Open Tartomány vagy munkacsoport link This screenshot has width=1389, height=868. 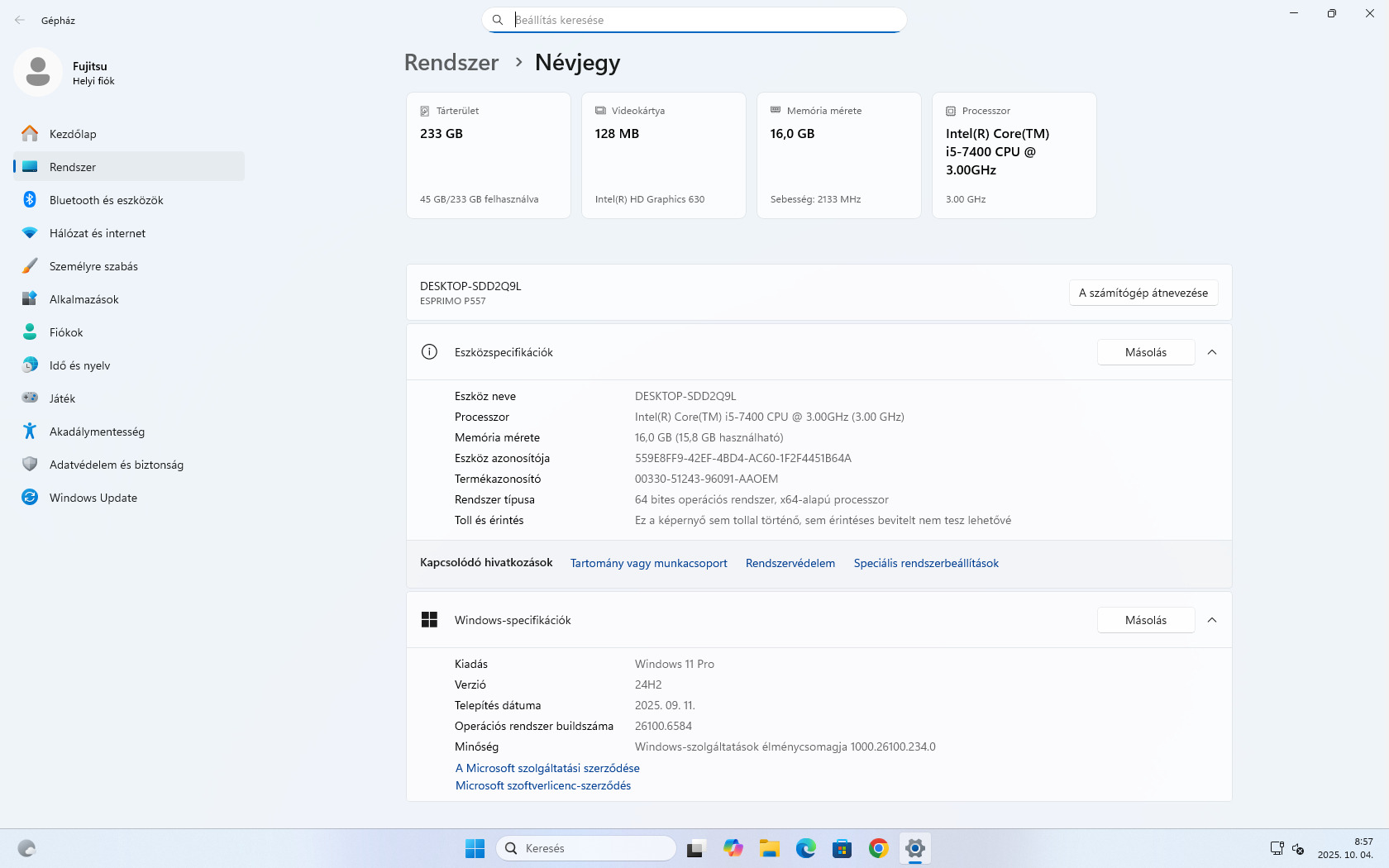[x=649, y=564]
